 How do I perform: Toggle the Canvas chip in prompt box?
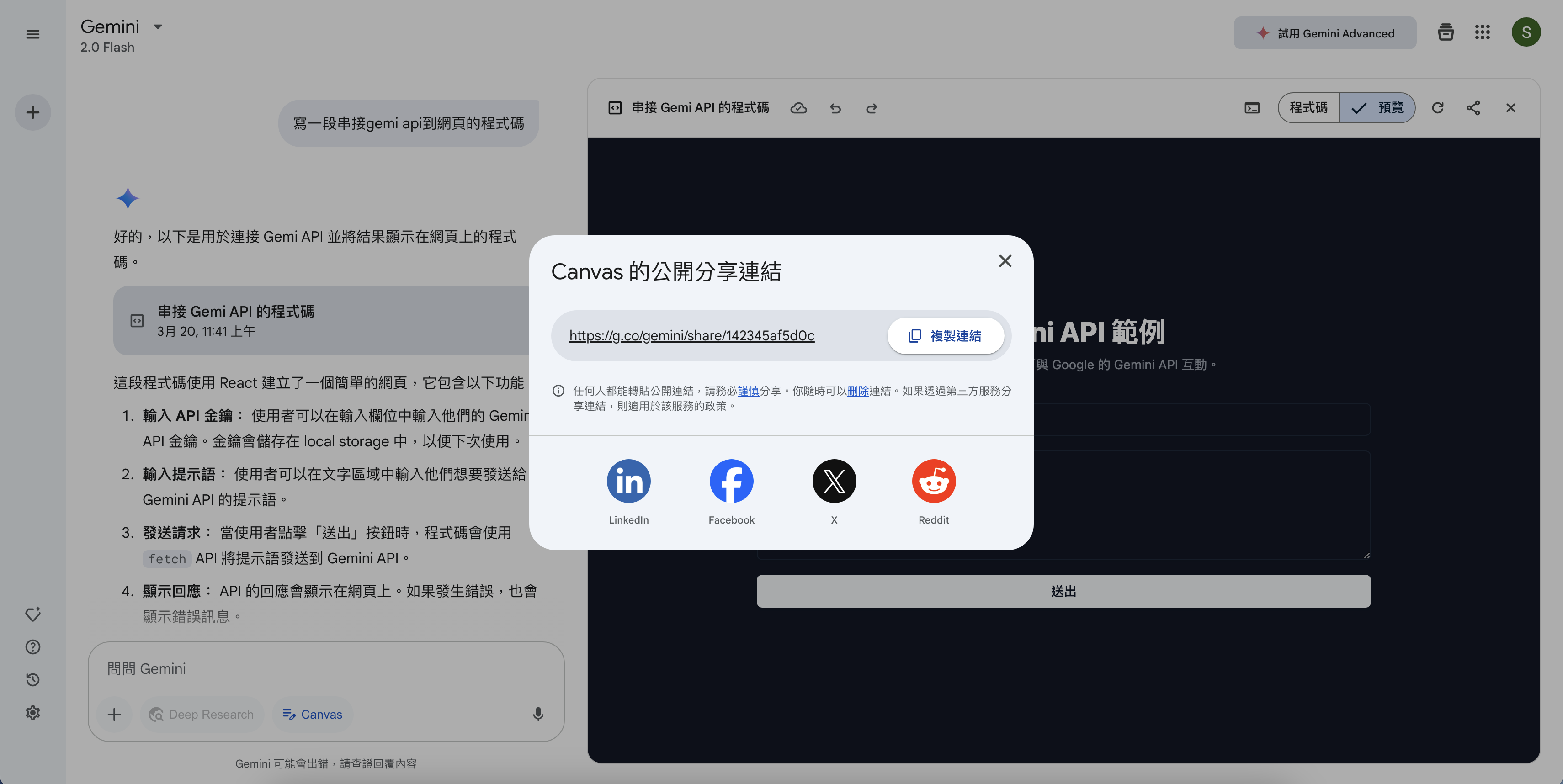pos(313,714)
